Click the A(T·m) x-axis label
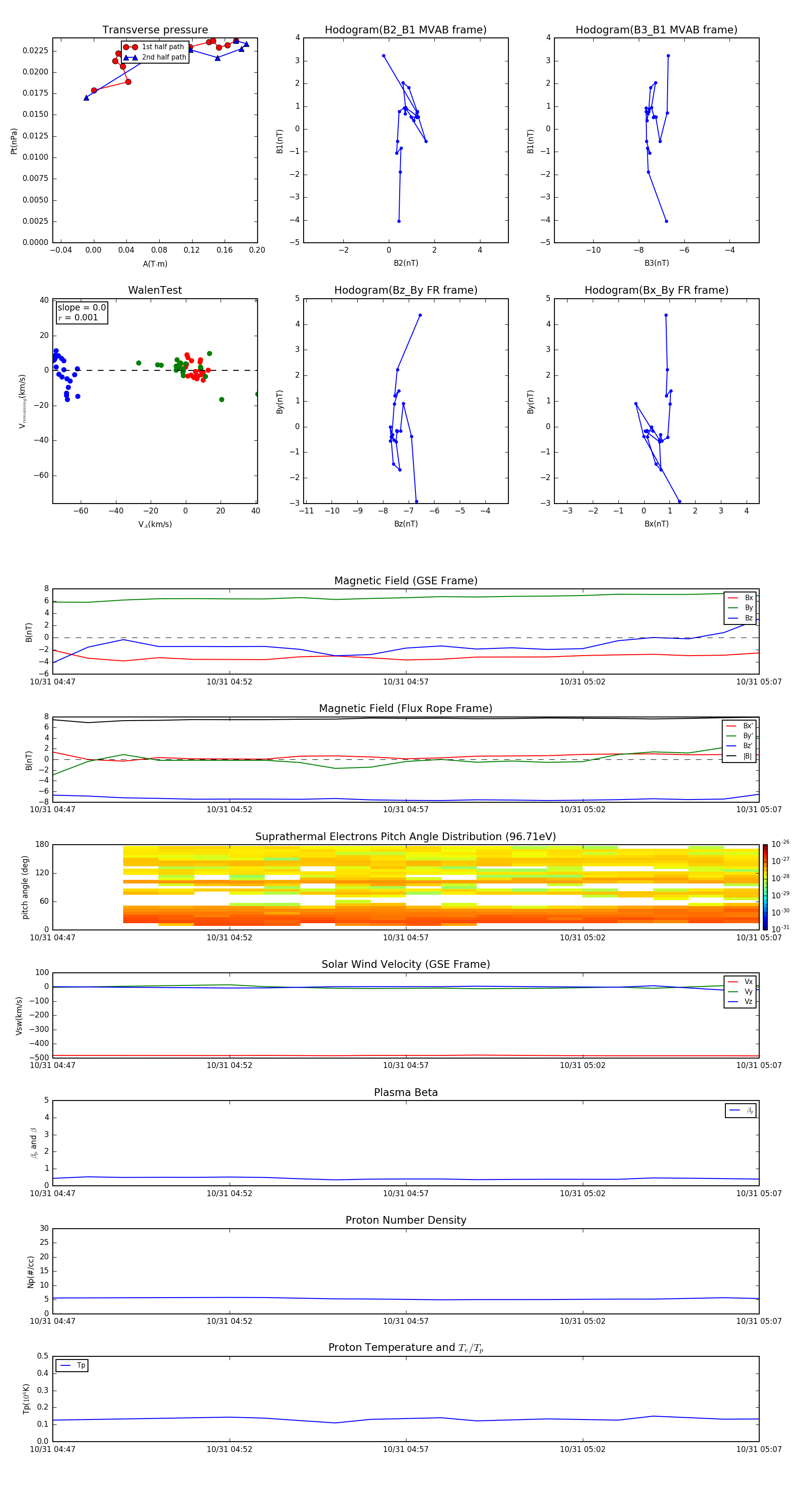This screenshot has width=812, height=1489. (x=155, y=264)
